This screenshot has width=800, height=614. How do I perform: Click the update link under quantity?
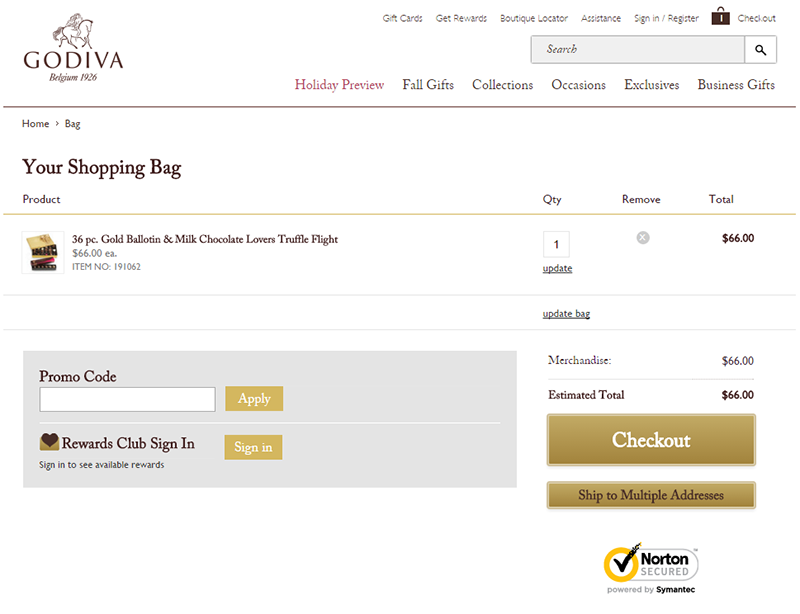(557, 268)
